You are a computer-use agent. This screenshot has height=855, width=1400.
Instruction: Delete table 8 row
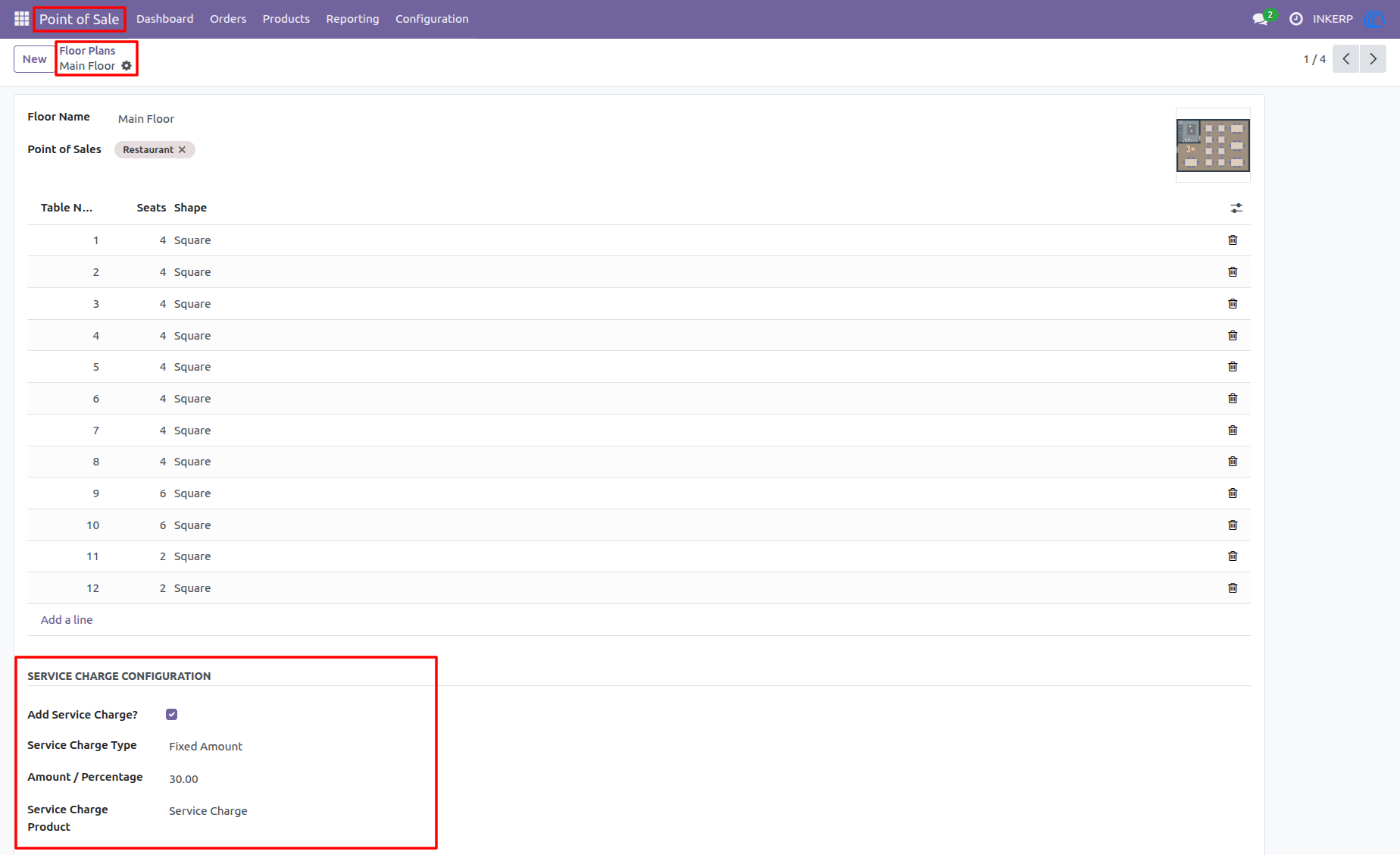tap(1233, 462)
